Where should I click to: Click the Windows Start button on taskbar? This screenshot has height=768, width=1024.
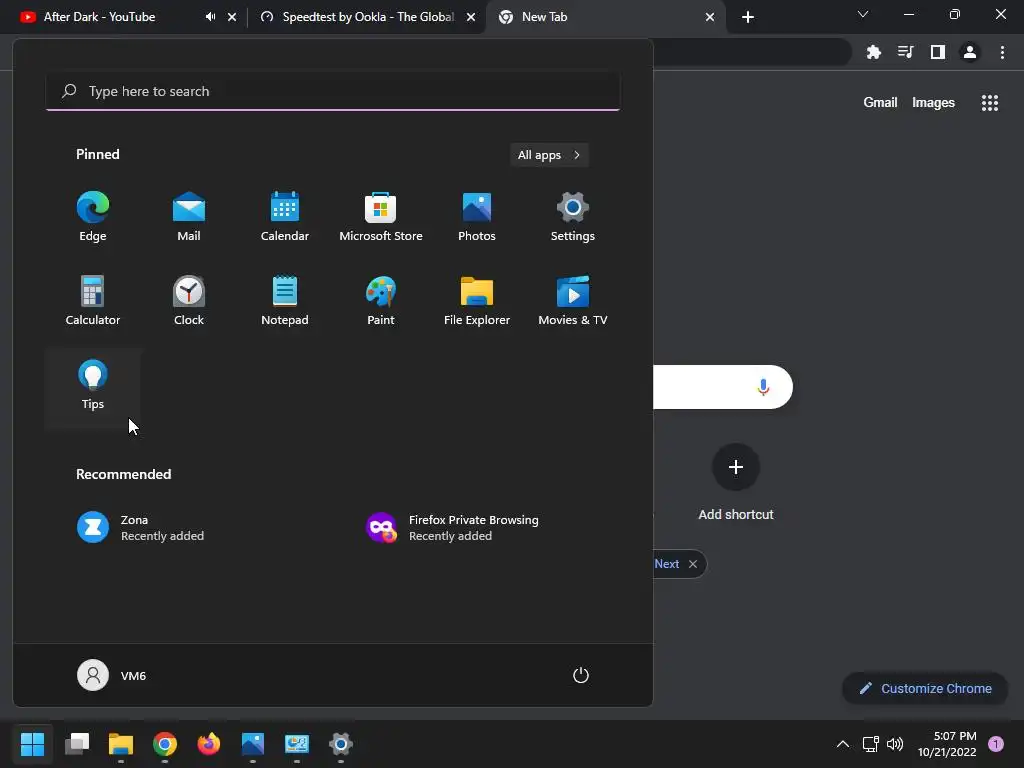click(33, 743)
